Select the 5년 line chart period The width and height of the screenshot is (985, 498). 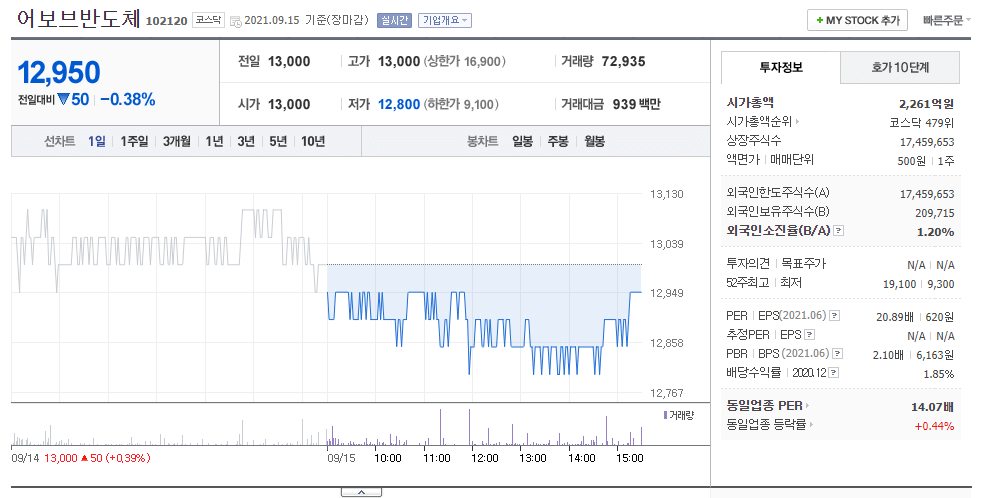pos(278,141)
